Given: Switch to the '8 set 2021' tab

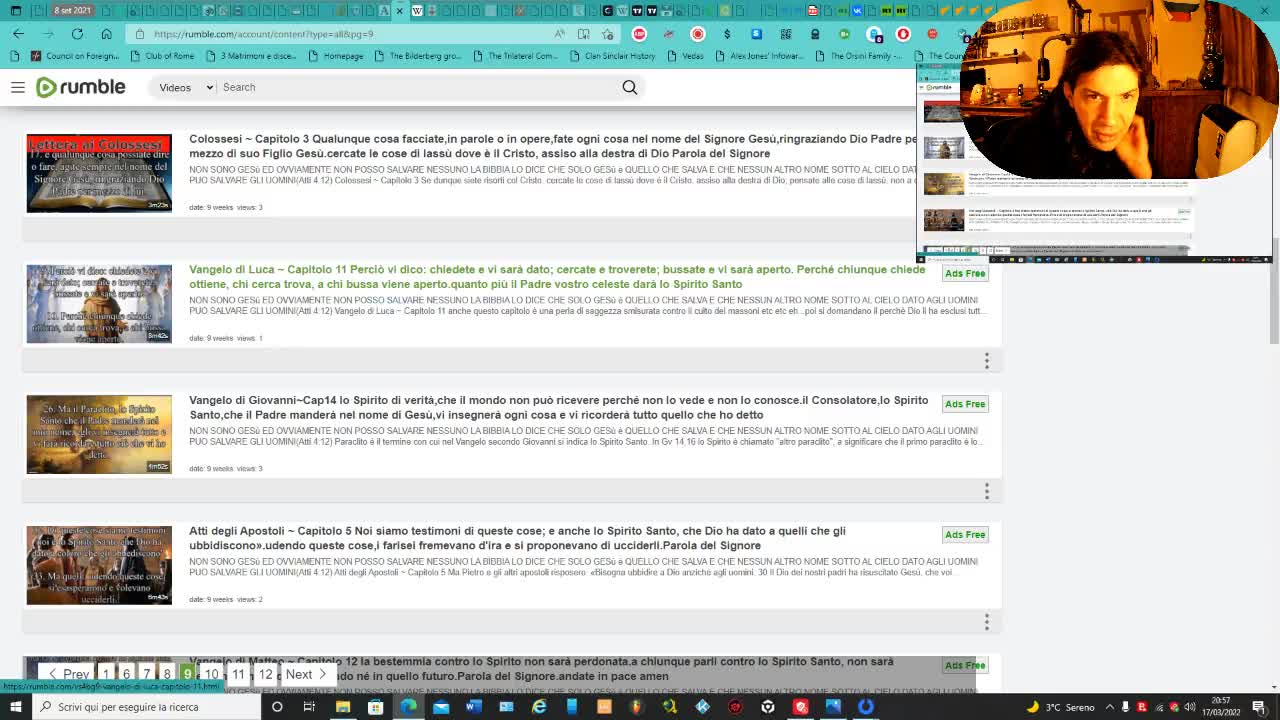Looking at the screenshot, I should click(72, 11).
